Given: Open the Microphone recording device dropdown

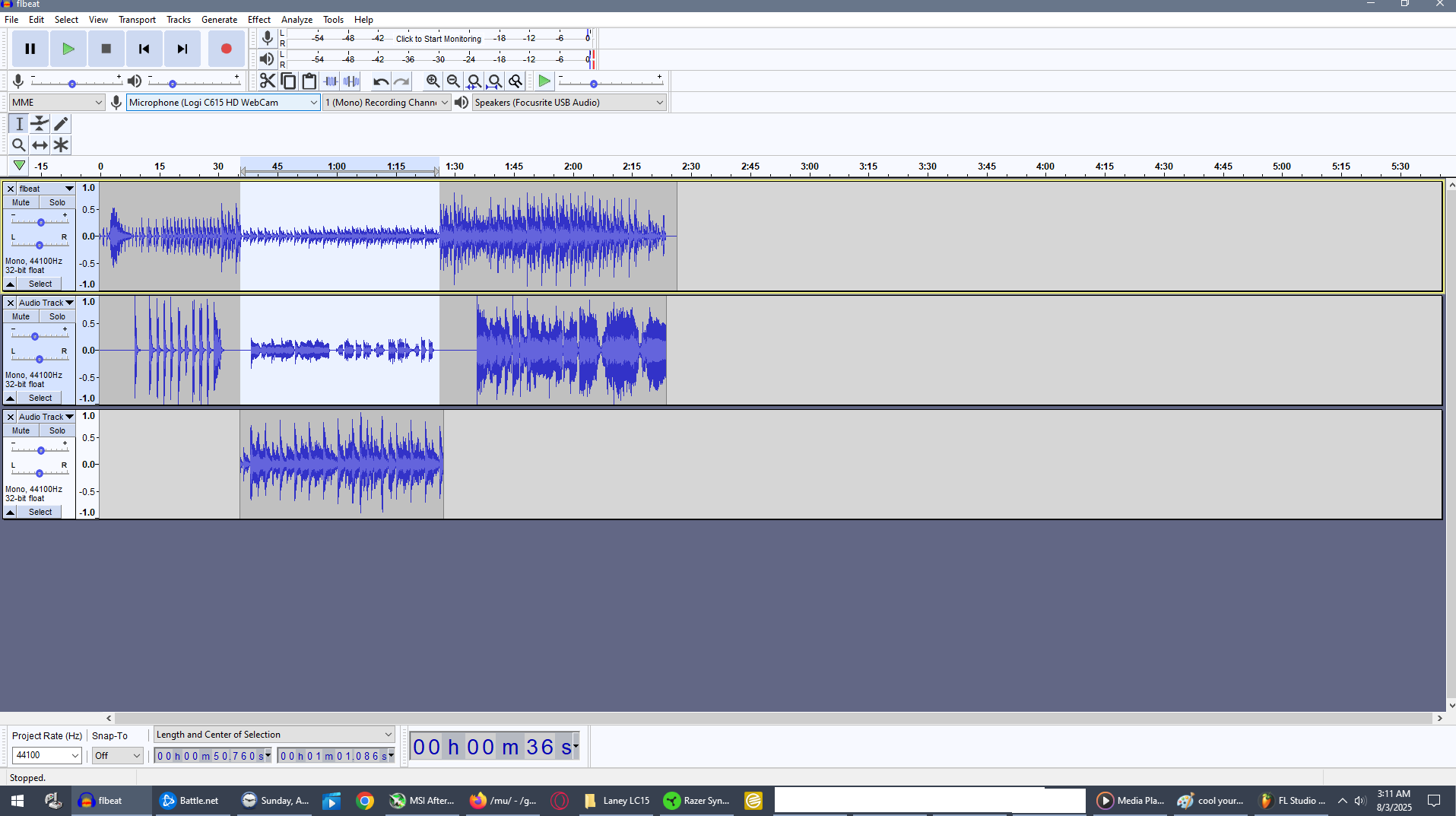Looking at the screenshot, I should tap(223, 102).
